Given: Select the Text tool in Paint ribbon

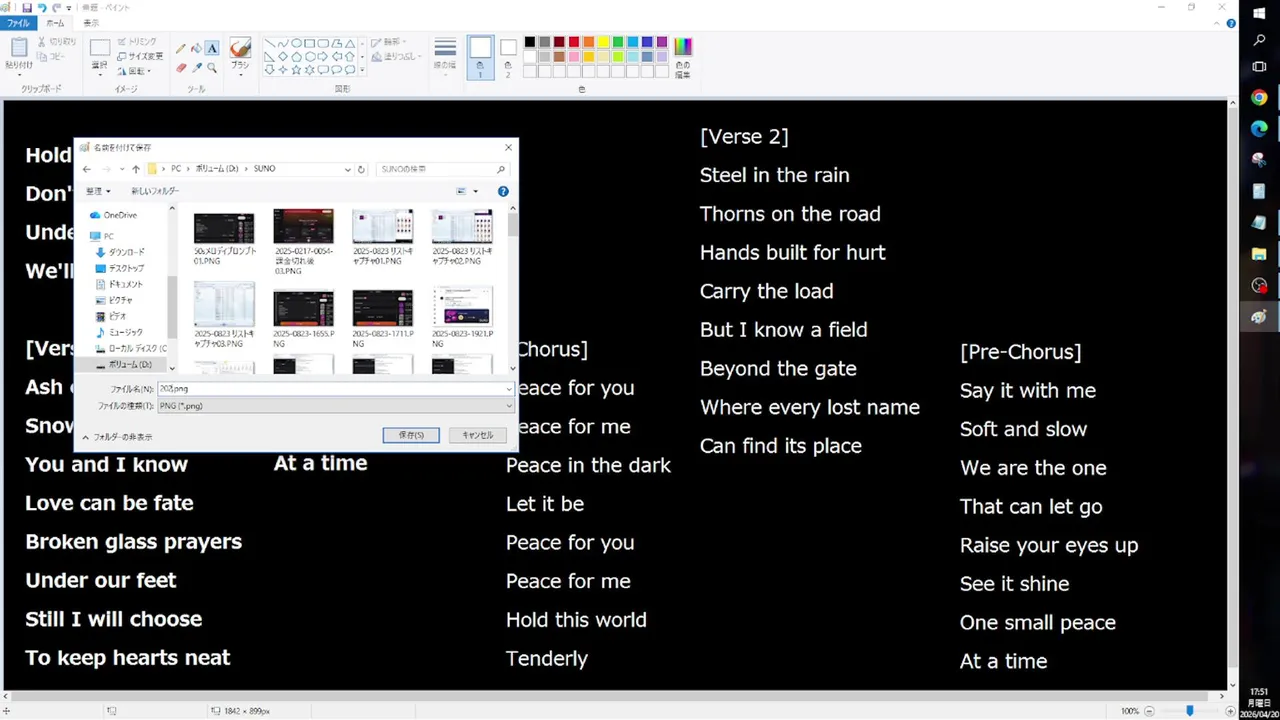Looking at the screenshot, I should click(x=212, y=48).
